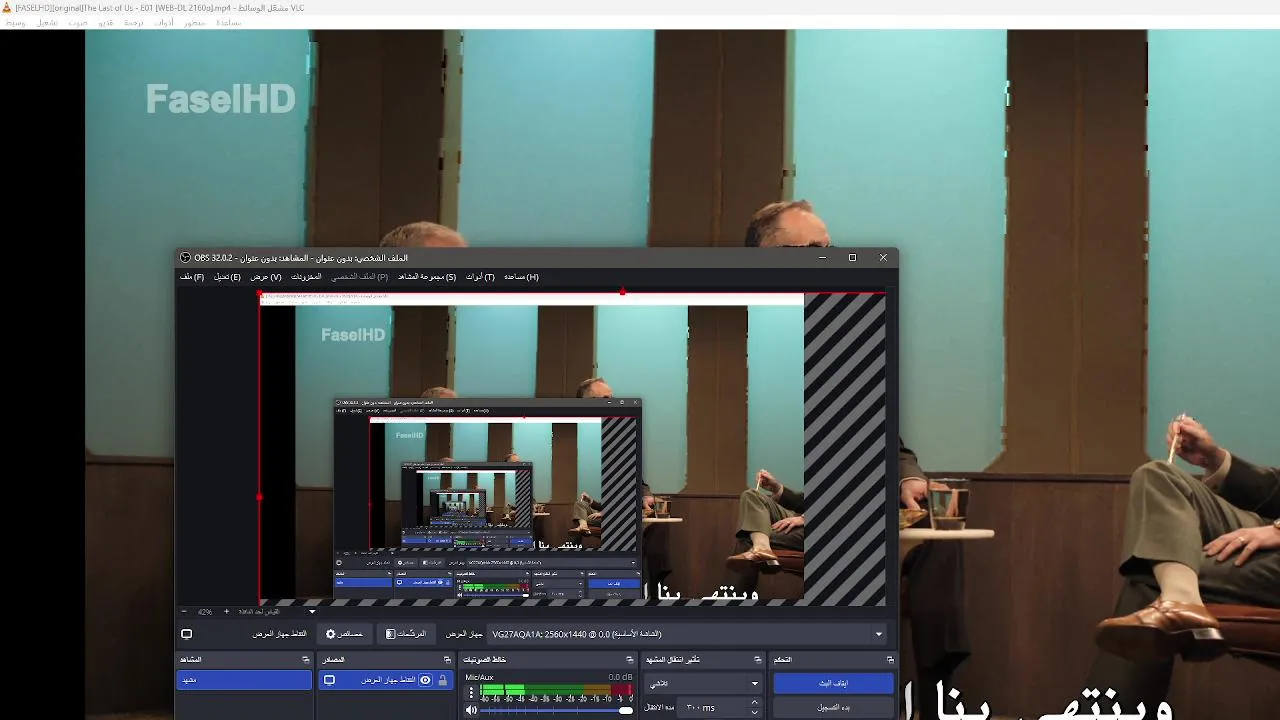This screenshot has width=1280, height=720.
Task: Hide Display Capture source with eye icon
Action: (x=425, y=680)
